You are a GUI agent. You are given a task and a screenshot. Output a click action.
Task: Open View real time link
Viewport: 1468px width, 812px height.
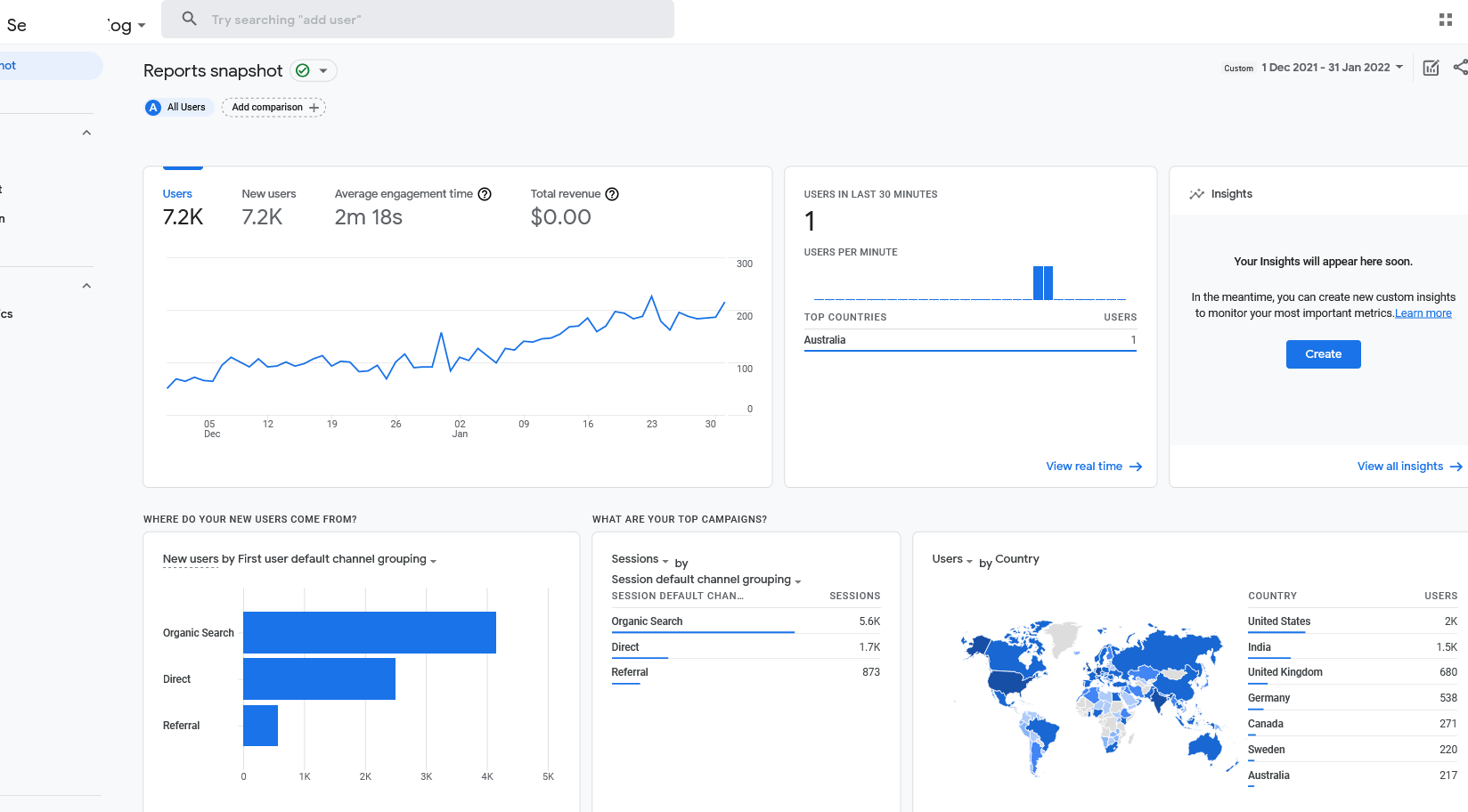tap(1094, 467)
